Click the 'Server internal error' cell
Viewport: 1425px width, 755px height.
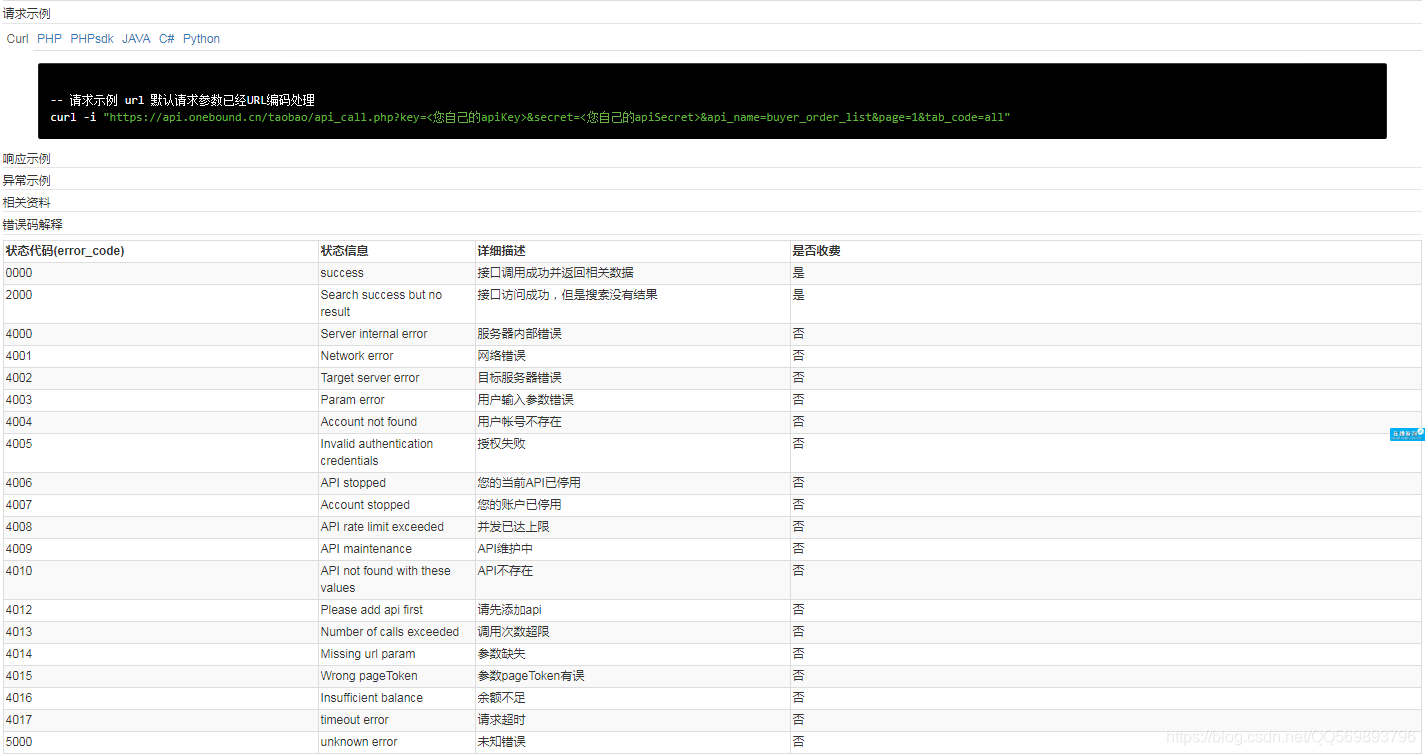click(x=396, y=334)
